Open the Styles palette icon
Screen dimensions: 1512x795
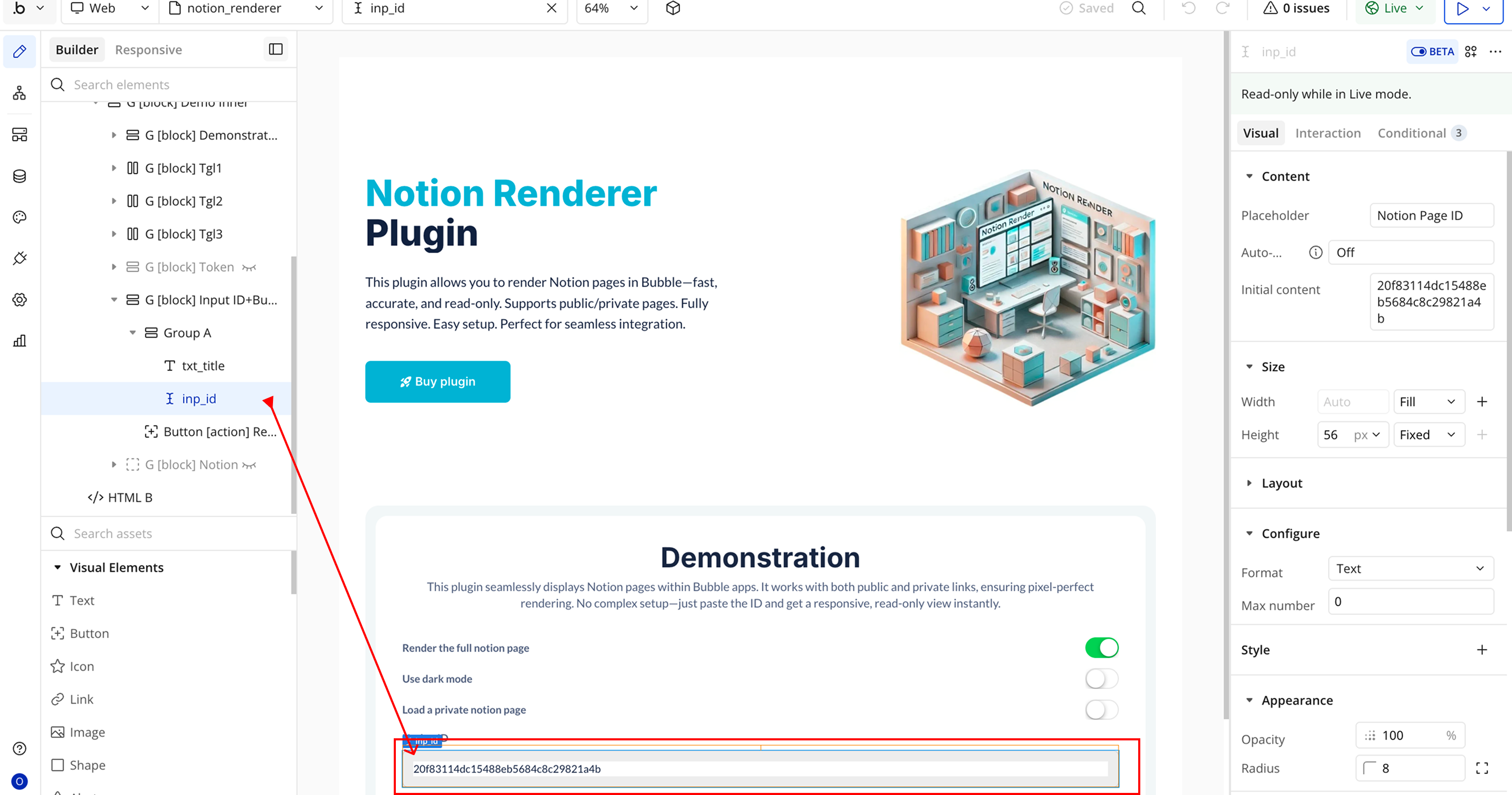coord(19,217)
